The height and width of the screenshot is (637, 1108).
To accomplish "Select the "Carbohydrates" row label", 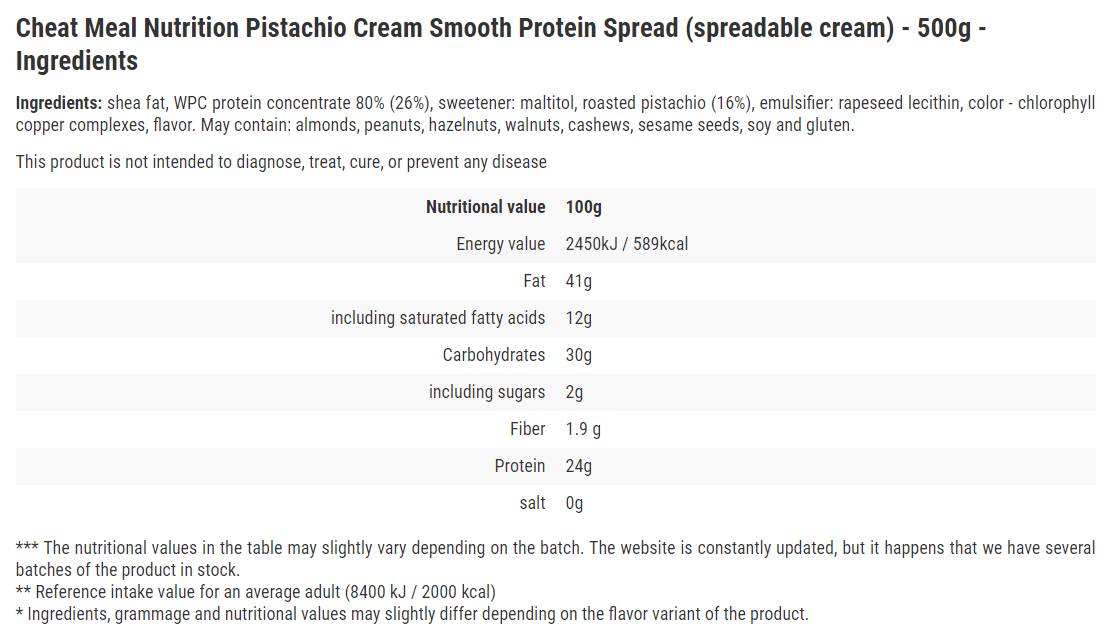I will click(494, 355).
